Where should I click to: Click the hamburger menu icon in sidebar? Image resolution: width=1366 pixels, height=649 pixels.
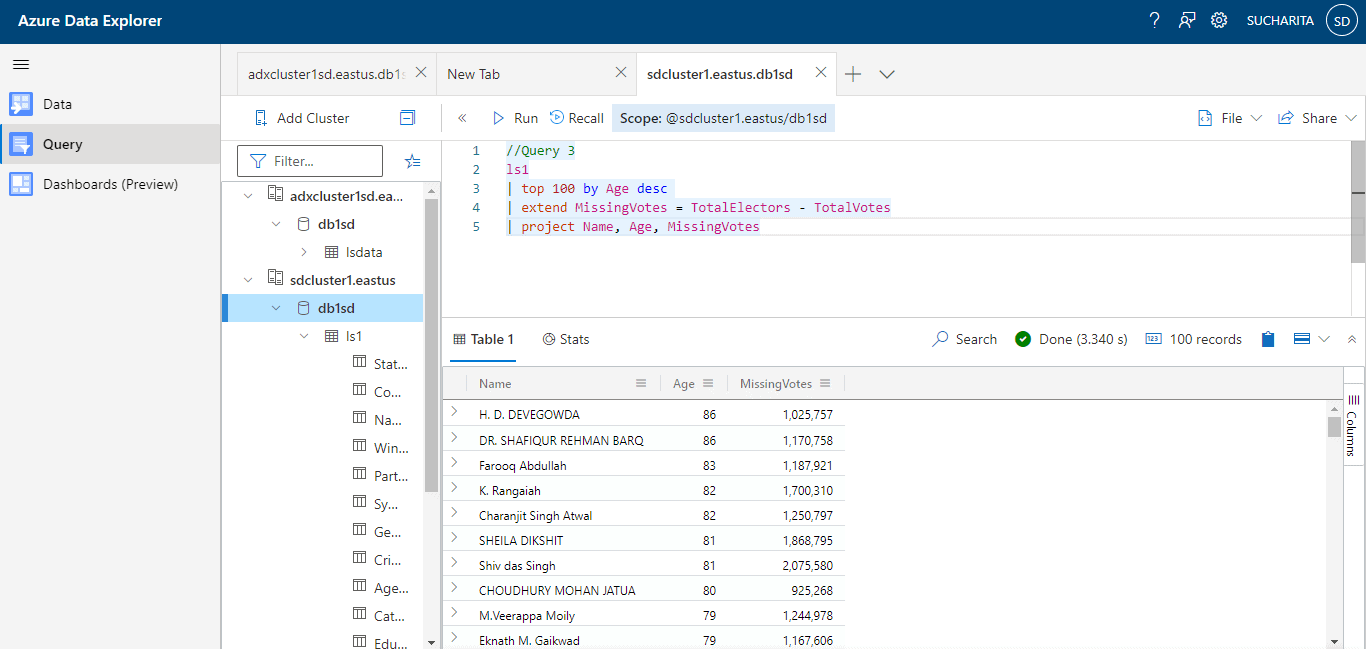pos(21,64)
